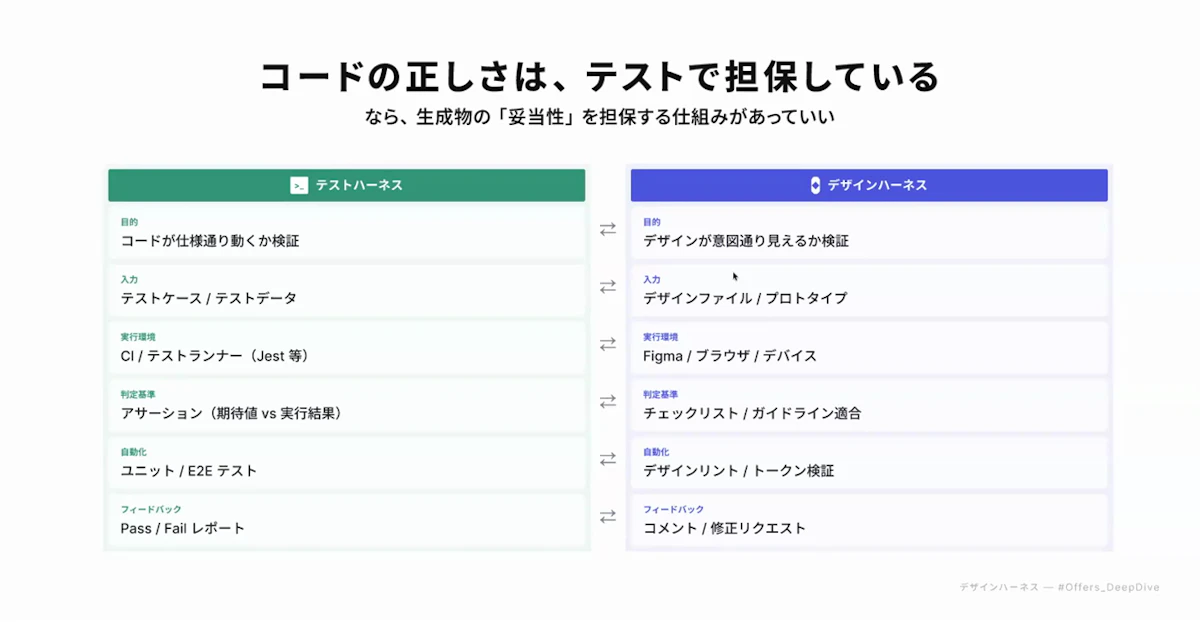Click チェックリスト / ガイドライン適合 text
The height and width of the screenshot is (622, 1200).
pyautogui.click(x=752, y=413)
